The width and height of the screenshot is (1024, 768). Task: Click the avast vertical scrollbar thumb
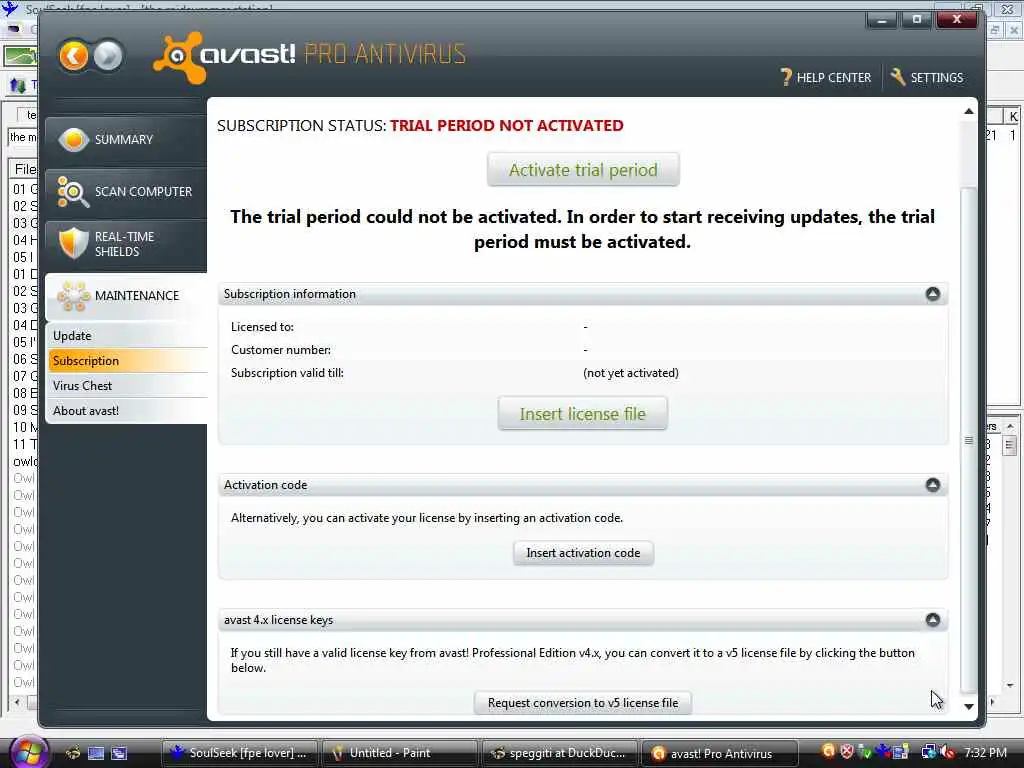click(x=969, y=440)
